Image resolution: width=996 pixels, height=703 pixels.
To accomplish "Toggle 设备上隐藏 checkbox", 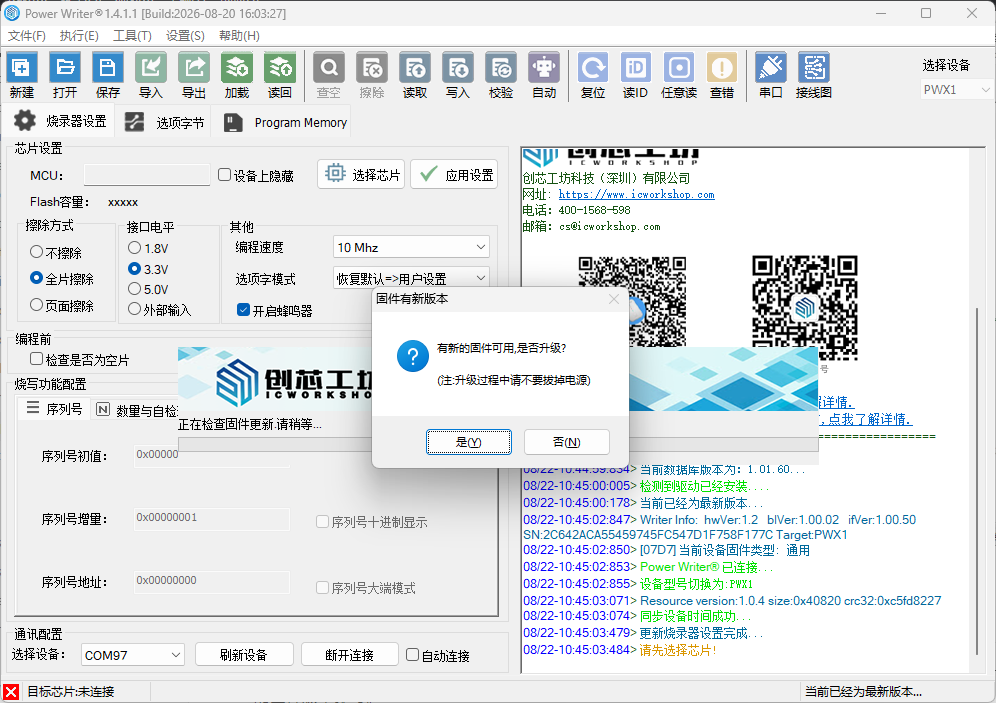I will (x=224, y=175).
